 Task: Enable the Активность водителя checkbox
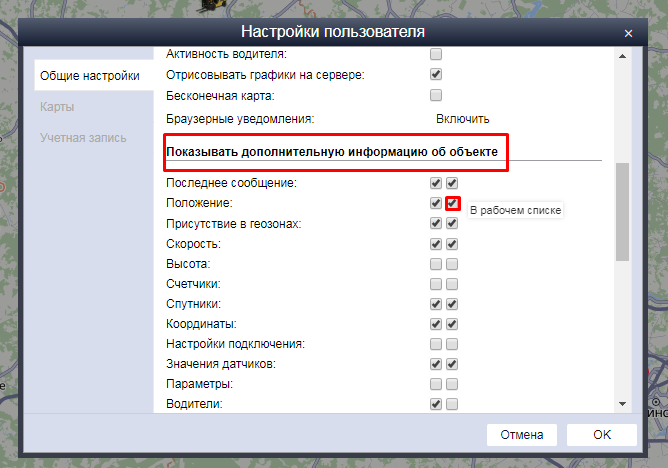(436, 54)
